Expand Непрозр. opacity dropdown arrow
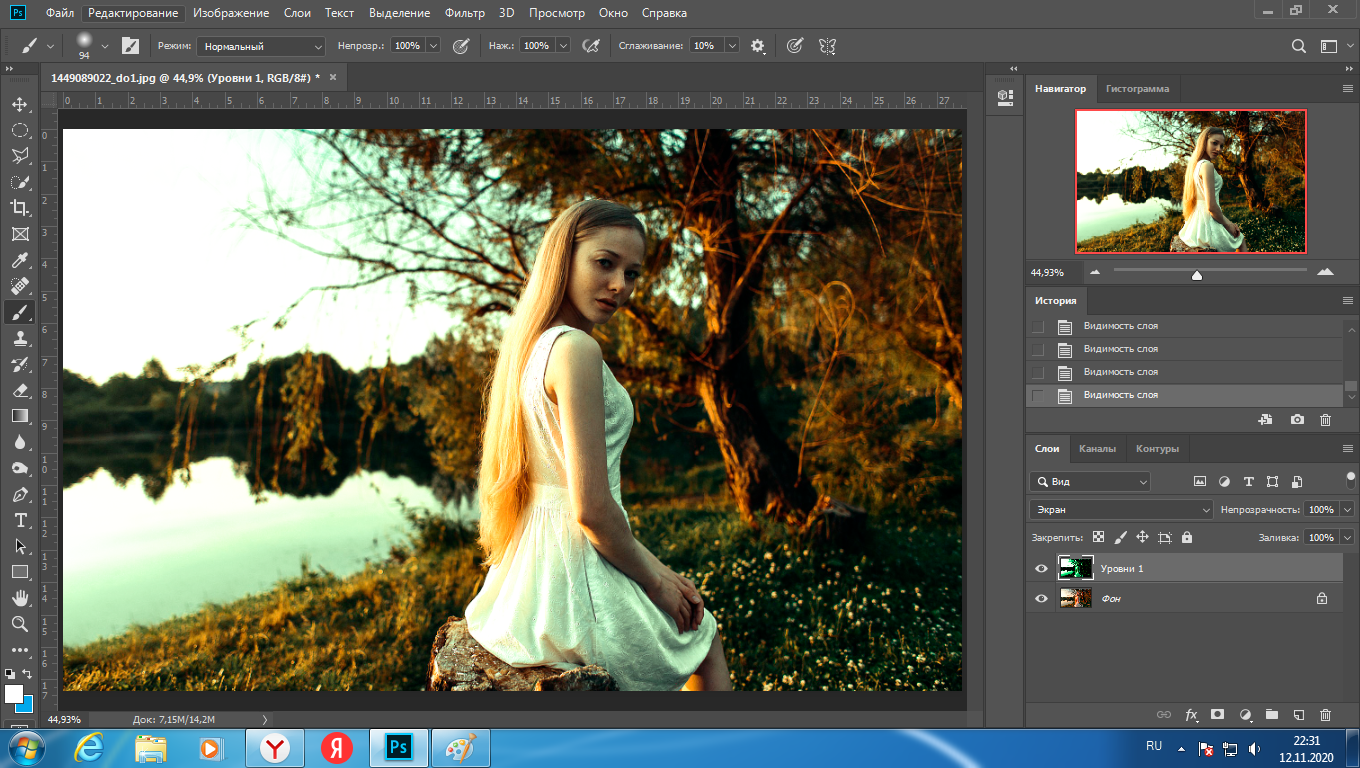The image size is (1360, 768). 433,46
